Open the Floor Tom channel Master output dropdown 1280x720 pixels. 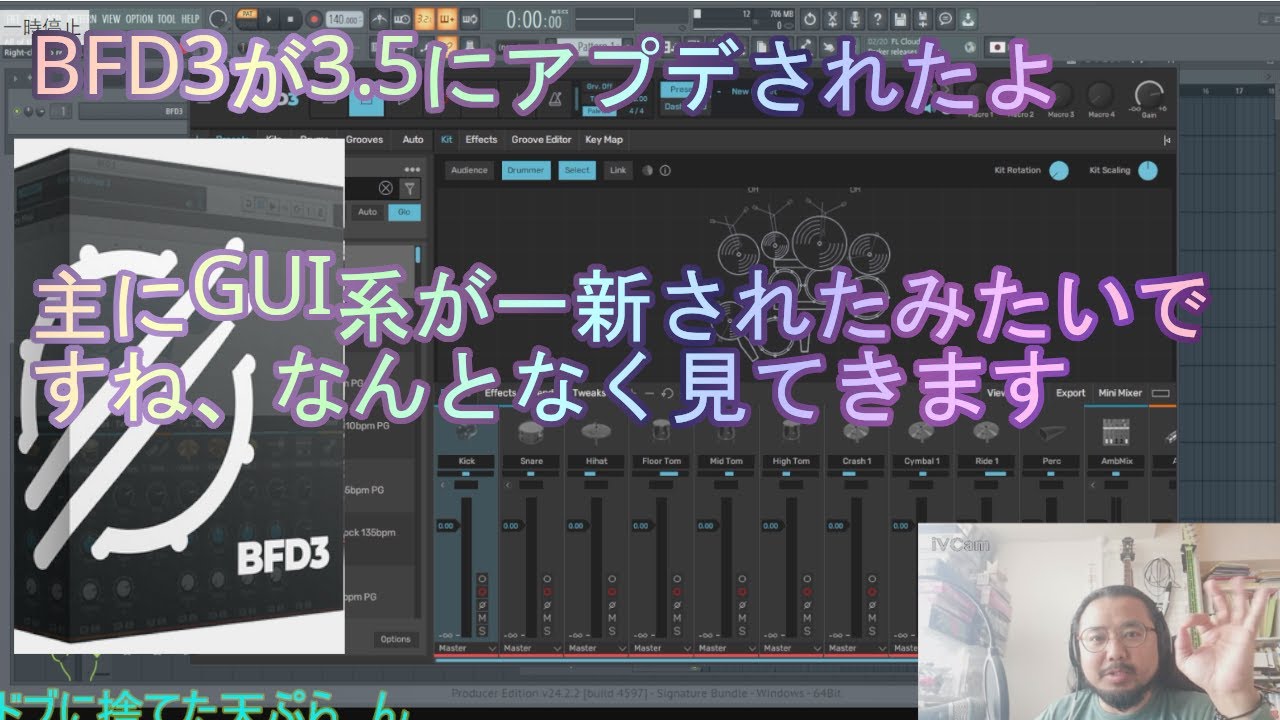pos(662,648)
